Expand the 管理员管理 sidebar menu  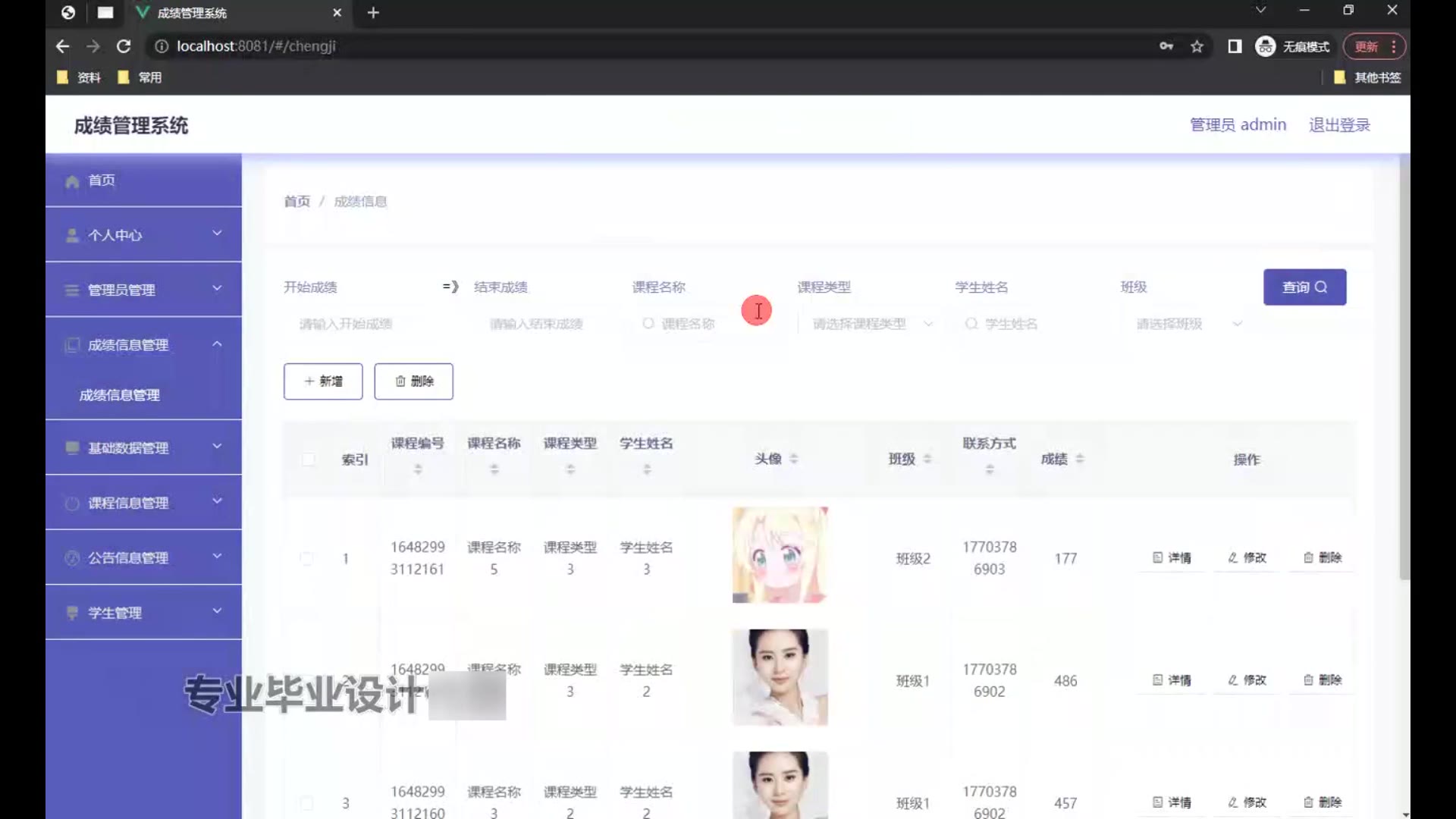pyautogui.click(x=143, y=289)
